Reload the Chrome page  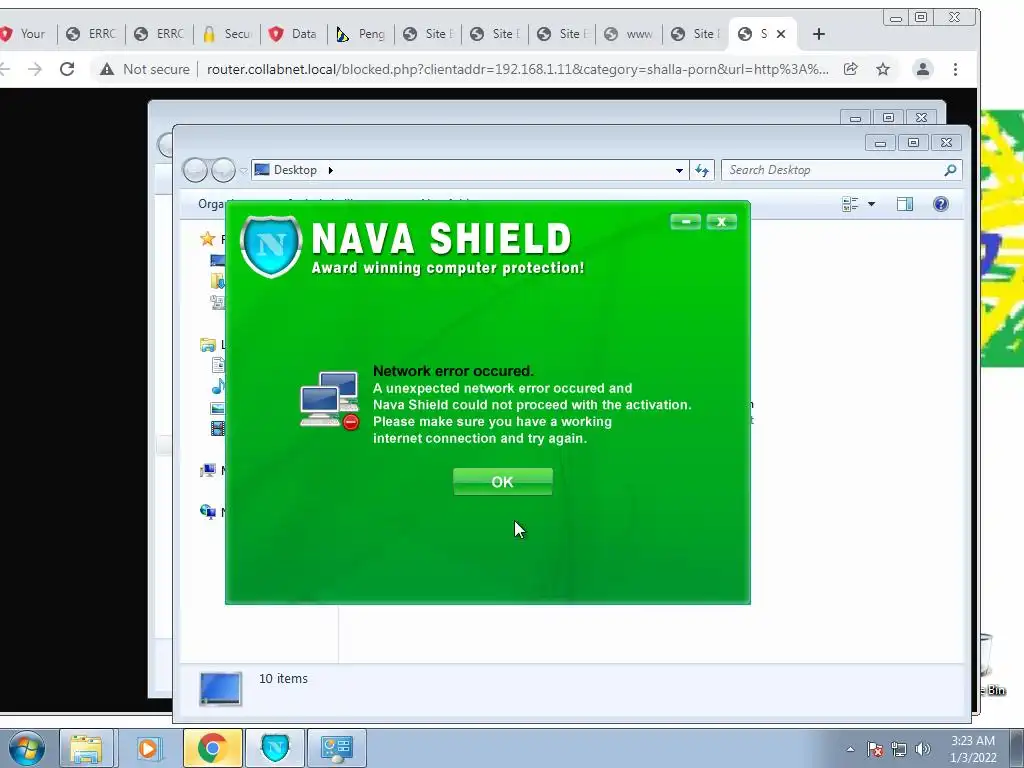point(67,69)
